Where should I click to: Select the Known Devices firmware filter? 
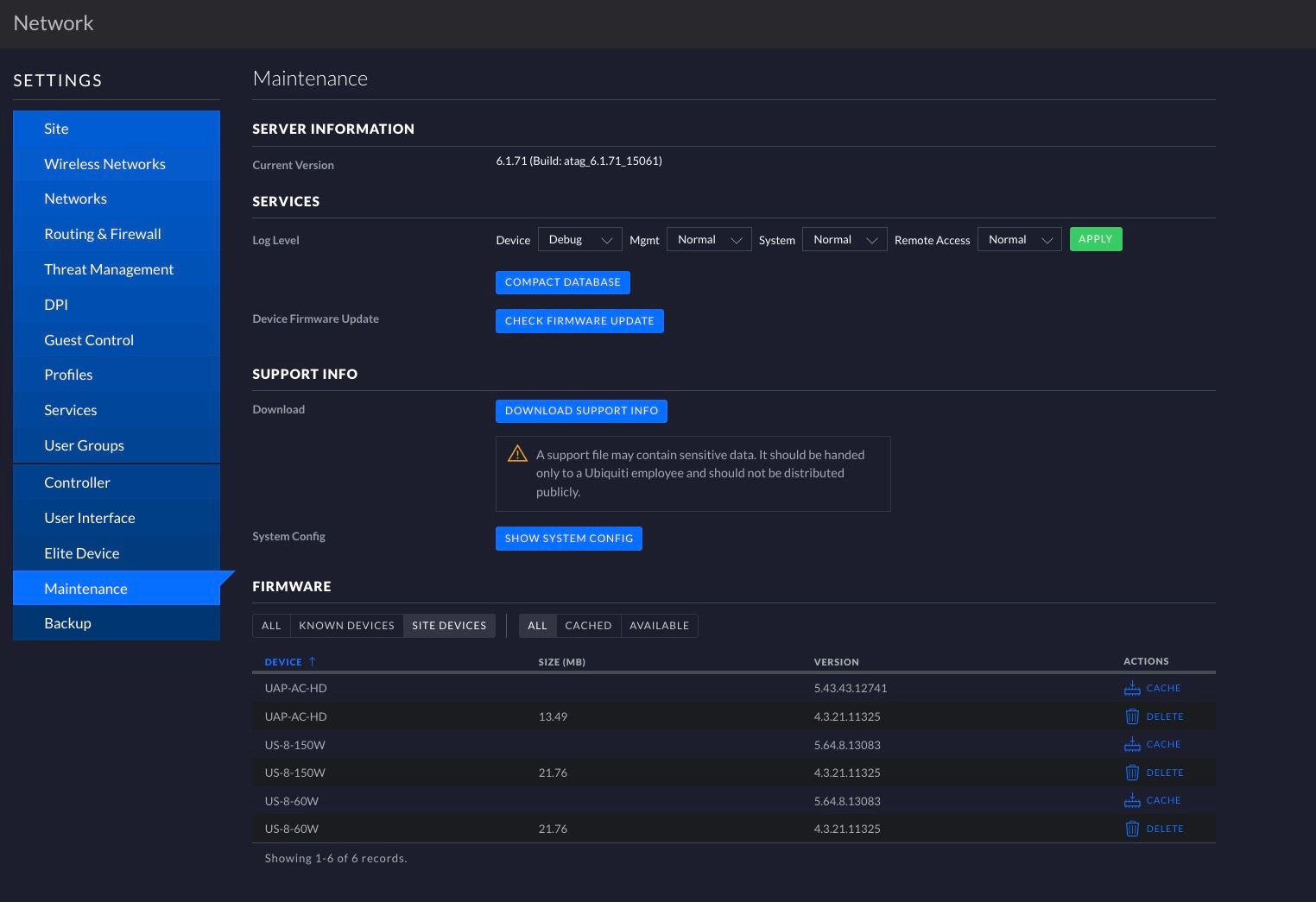coord(346,626)
